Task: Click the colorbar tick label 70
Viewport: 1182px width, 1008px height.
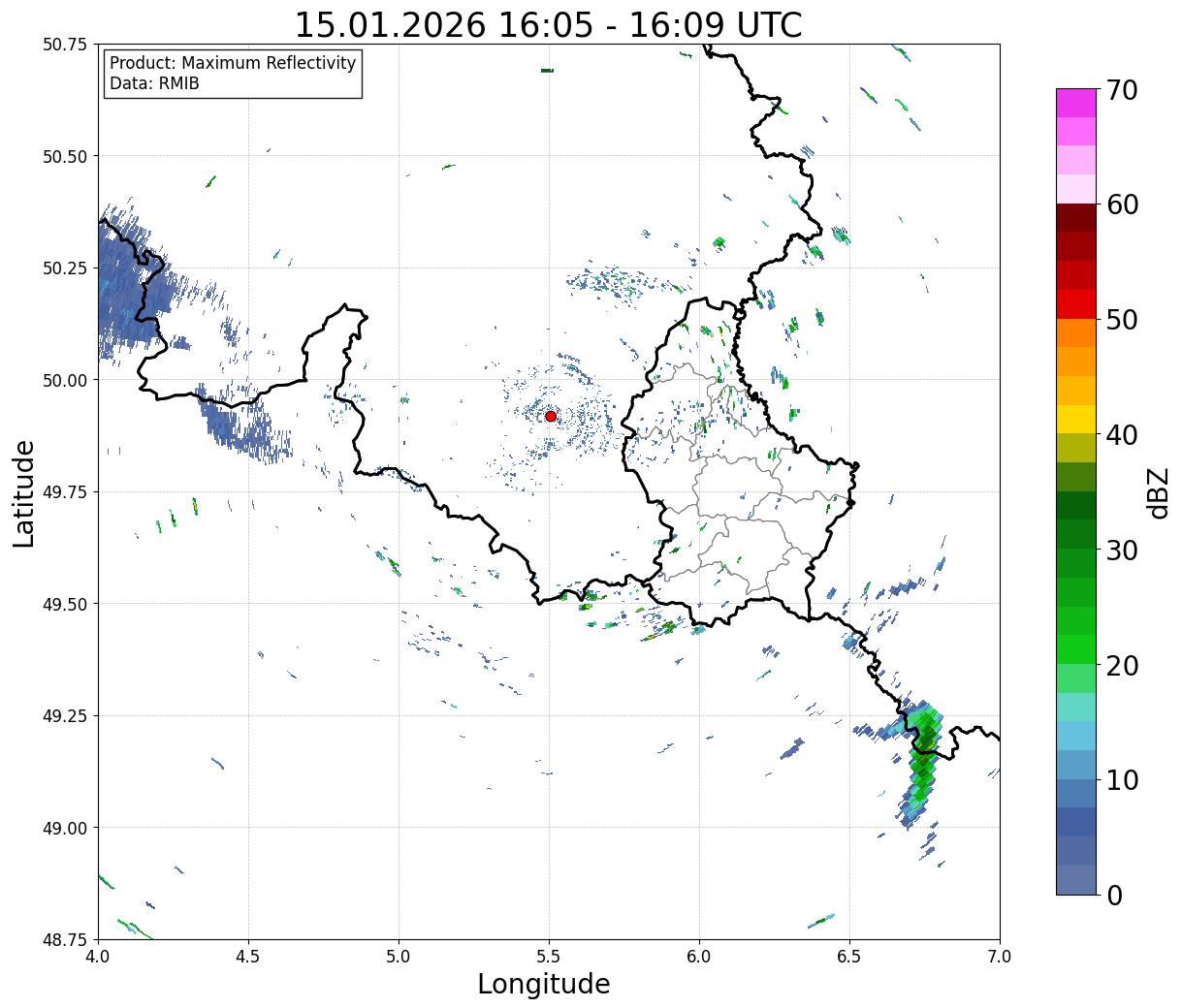Action: point(1122,90)
